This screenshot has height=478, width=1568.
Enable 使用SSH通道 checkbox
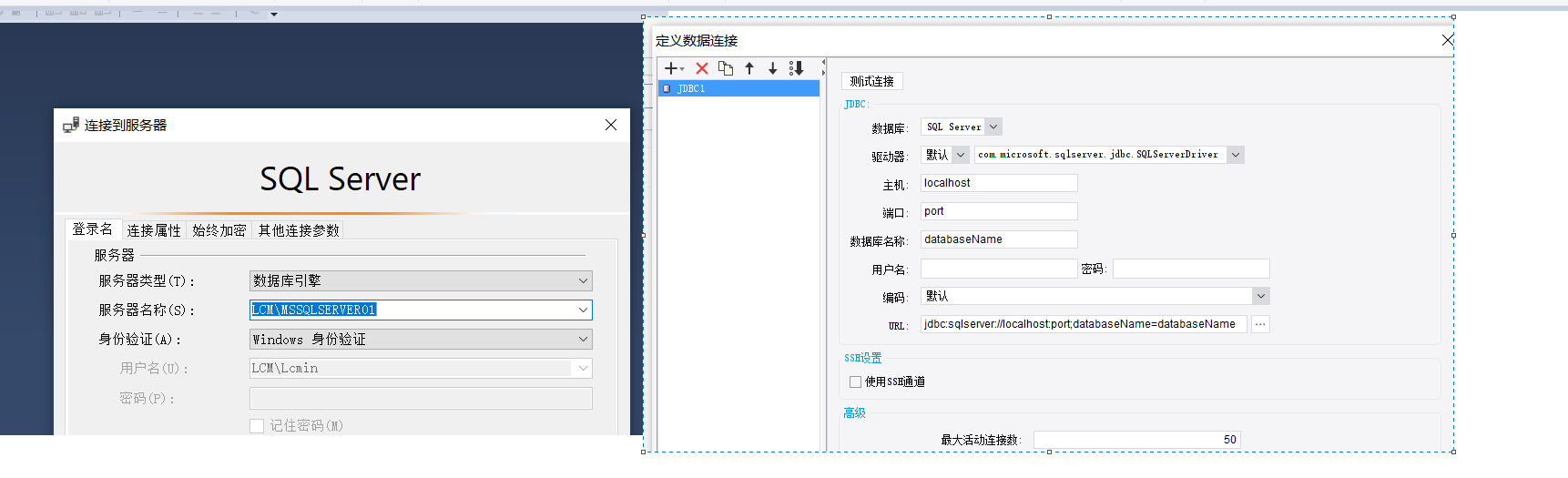(855, 381)
